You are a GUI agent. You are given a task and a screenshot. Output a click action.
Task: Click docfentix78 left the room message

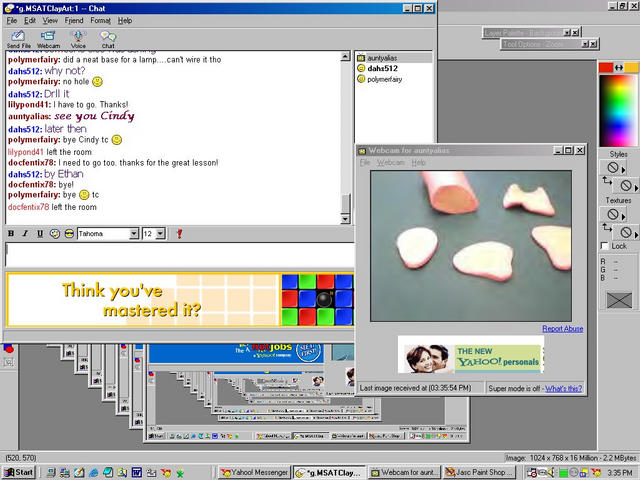(52, 207)
